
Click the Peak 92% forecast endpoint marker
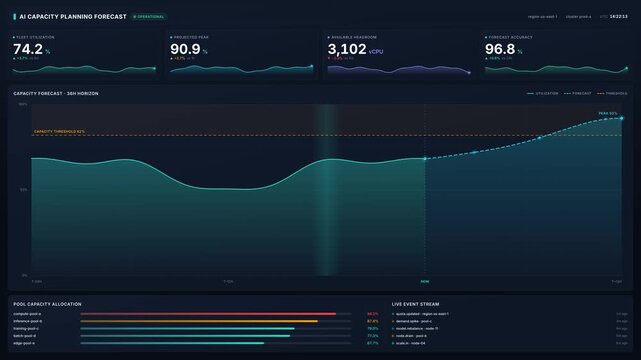(x=621, y=118)
